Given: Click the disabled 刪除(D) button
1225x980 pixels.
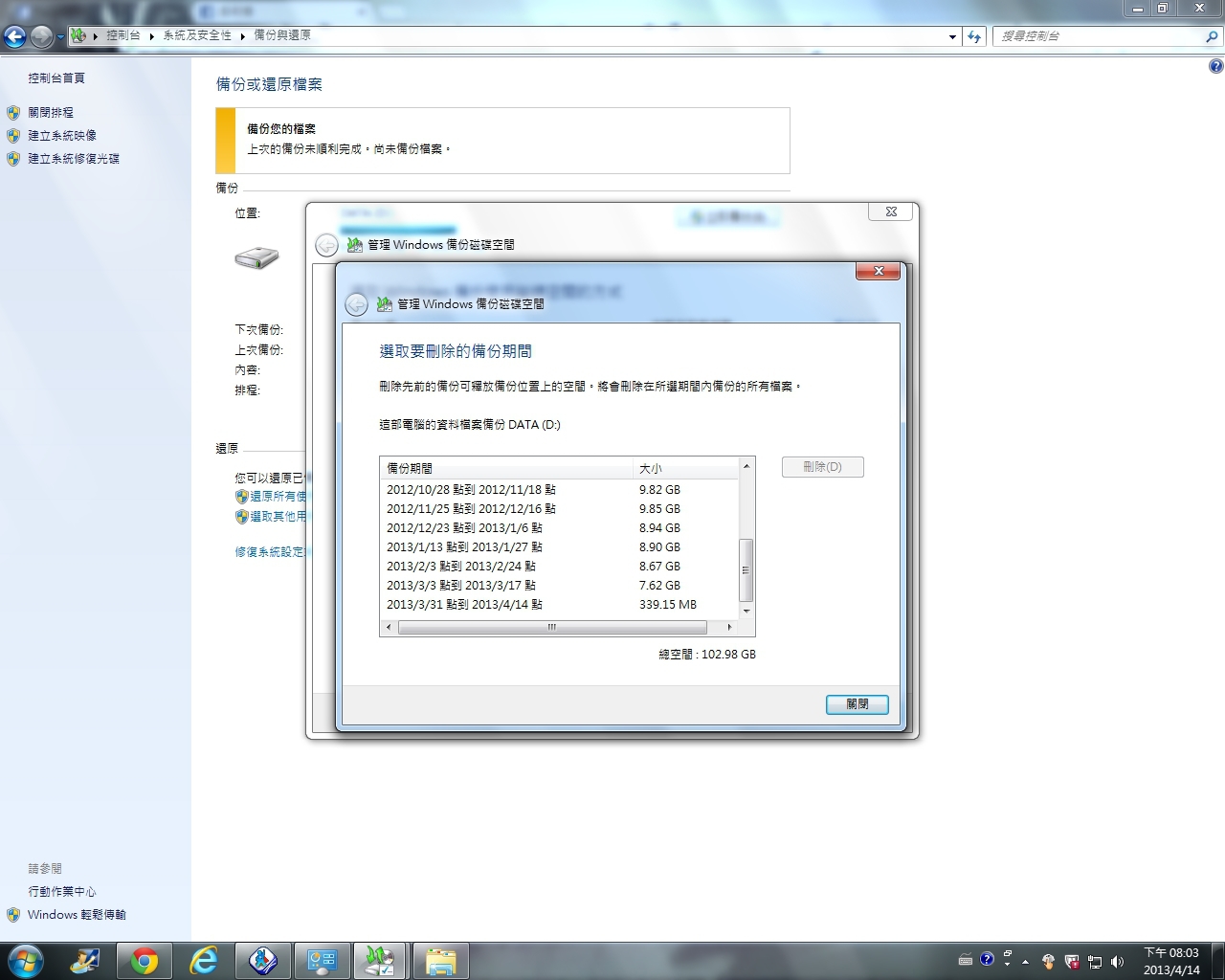Looking at the screenshot, I should [823, 467].
